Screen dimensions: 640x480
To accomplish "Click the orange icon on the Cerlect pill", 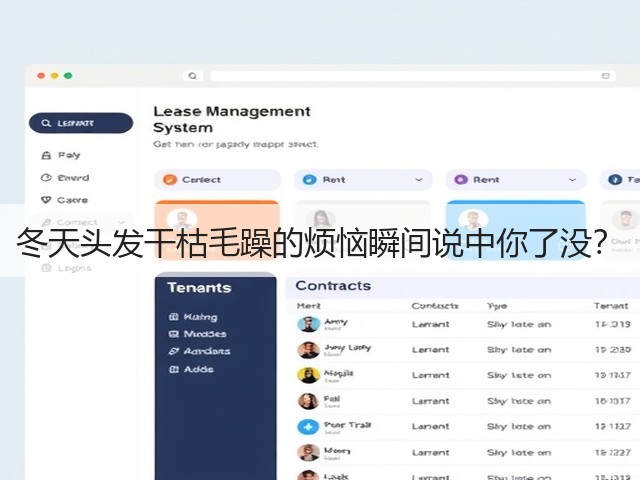I will 170,180.
